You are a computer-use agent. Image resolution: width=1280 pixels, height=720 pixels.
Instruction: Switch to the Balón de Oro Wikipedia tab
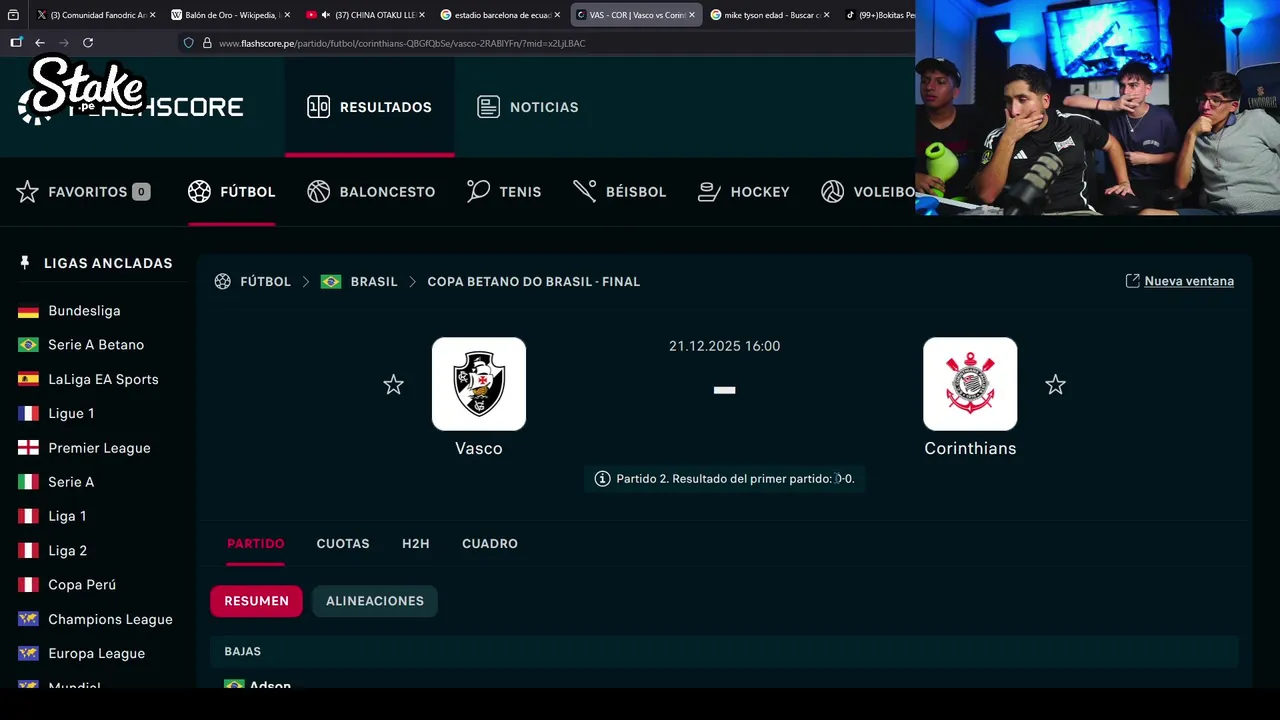[231, 15]
